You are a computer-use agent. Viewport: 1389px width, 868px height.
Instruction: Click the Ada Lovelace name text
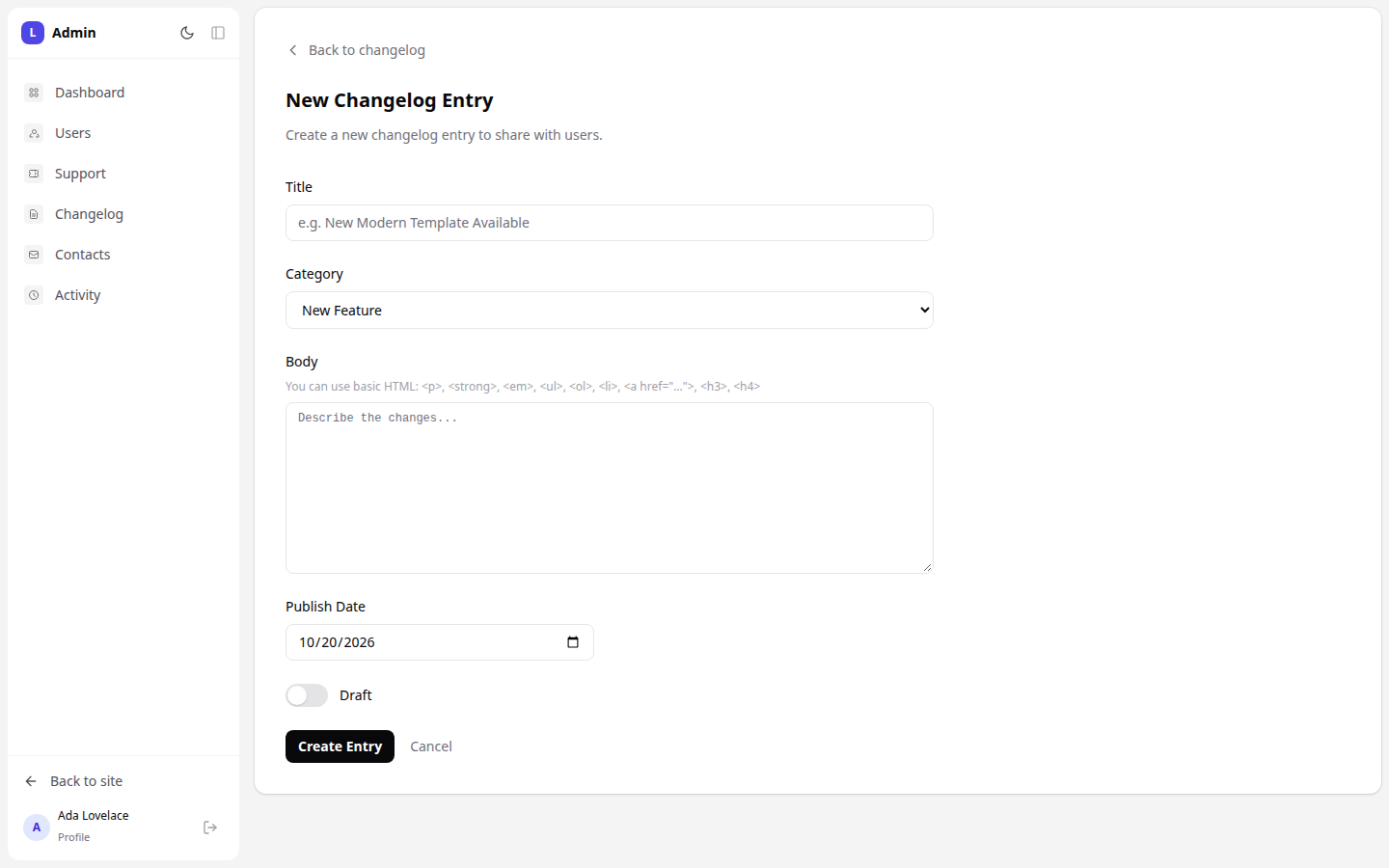[x=93, y=816]
